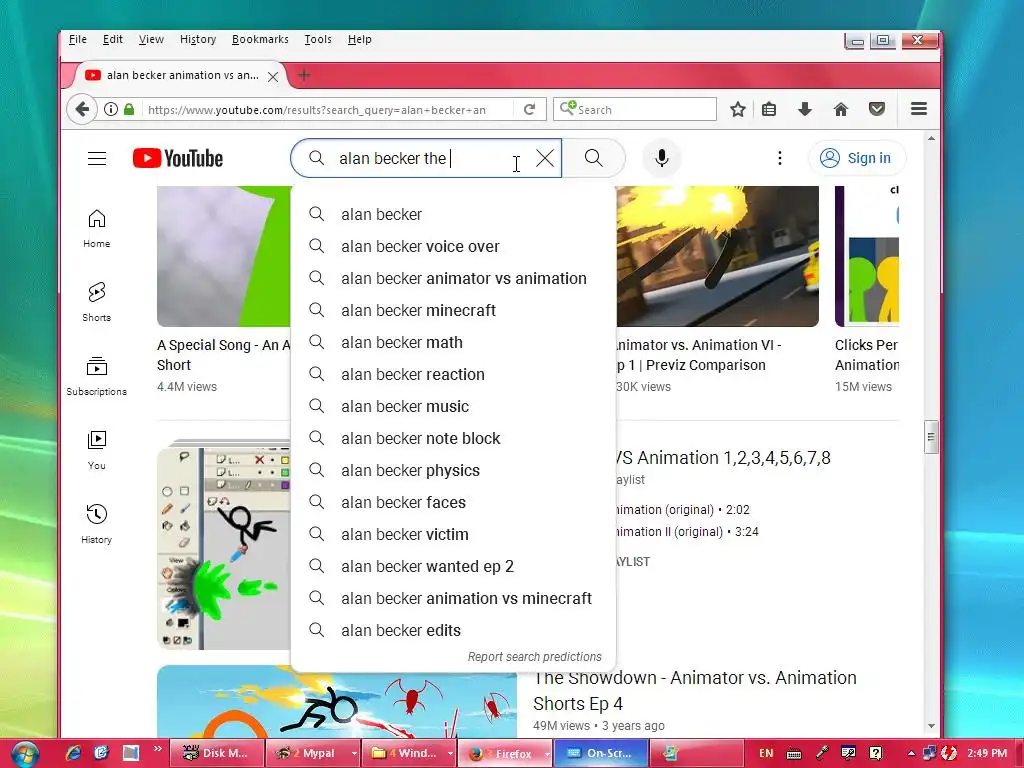Sign in to YouTube
The image size is (1024, 768).
click(856, 158)
